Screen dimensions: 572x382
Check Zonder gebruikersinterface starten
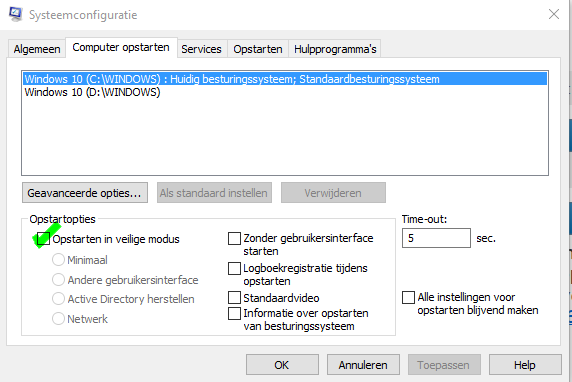point(234,238)
